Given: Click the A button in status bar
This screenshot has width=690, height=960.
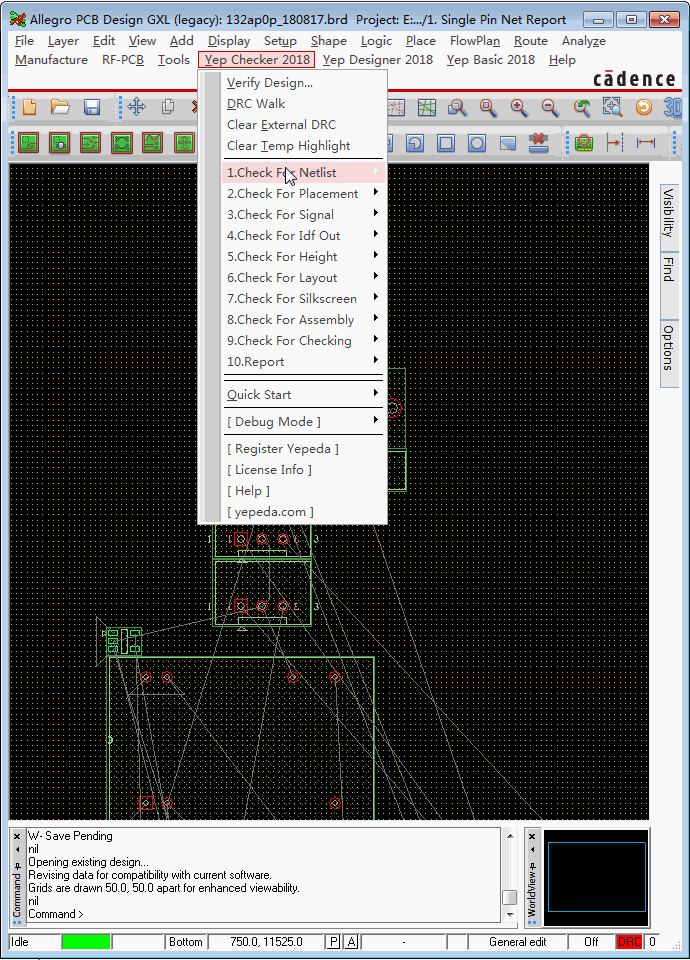Looking at the screenshot, I should pos(351,942).
